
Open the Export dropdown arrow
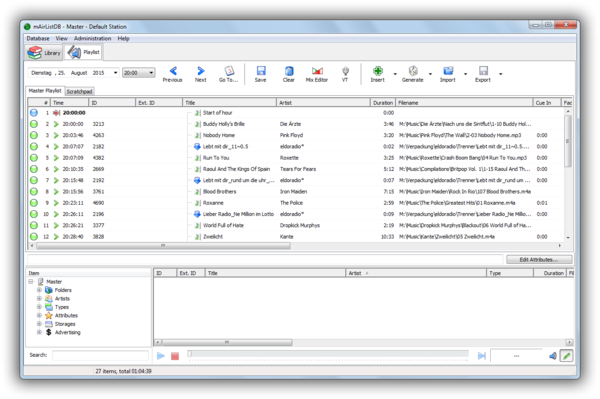501,74
